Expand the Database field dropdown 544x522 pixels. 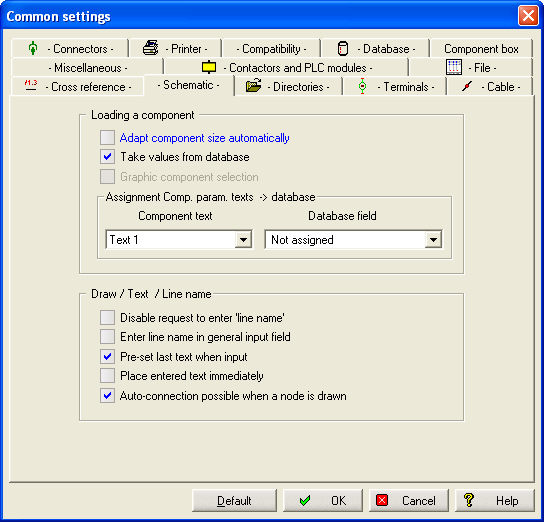[x=433, y=240]
